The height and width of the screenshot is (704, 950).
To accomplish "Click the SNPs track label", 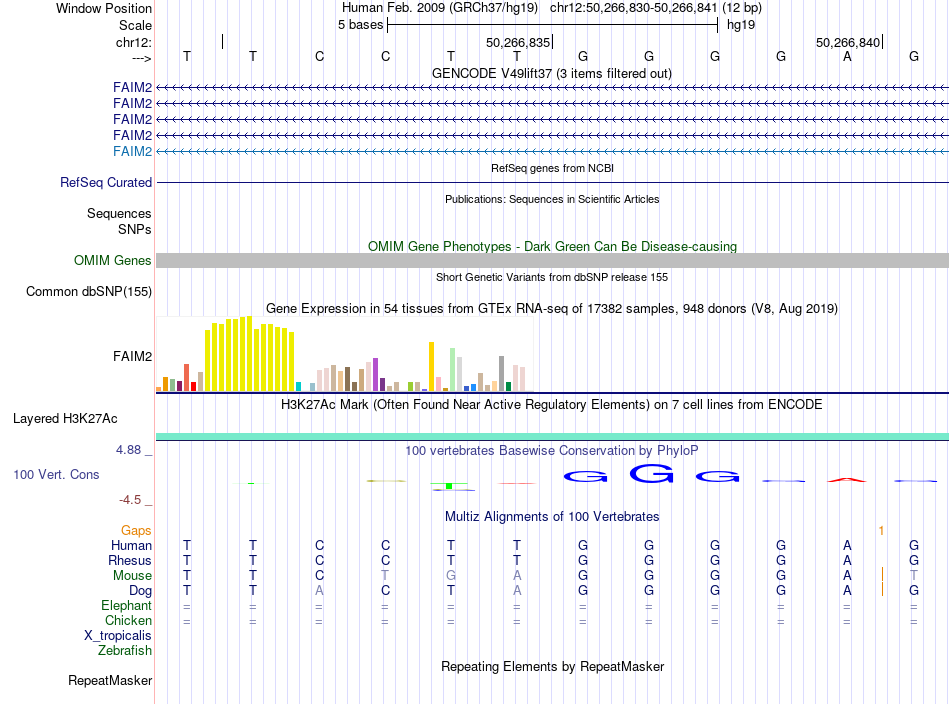I will coord(135,230).
